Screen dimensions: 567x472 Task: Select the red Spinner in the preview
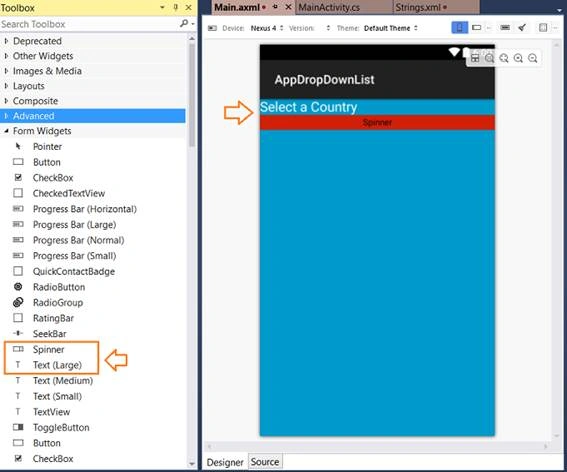coord(377,122)
